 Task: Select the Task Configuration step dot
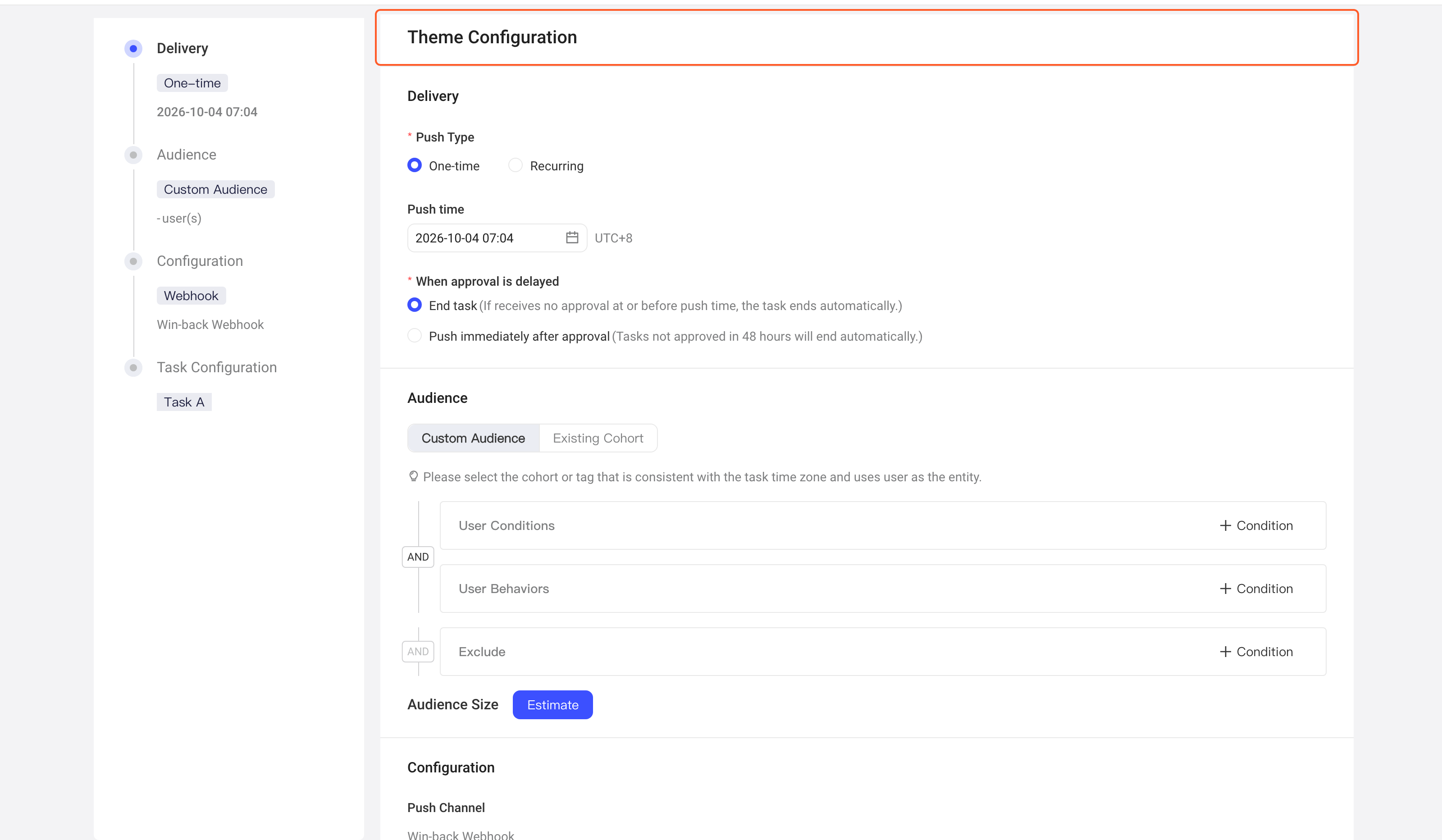(133, 368)
